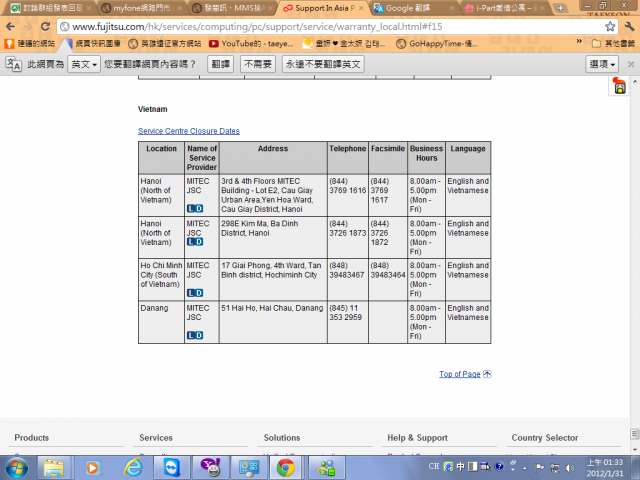Open the Chrome wrench menu
Image resolution: width=640 pixels, height=480 pixels.
(x=629, y=27)
